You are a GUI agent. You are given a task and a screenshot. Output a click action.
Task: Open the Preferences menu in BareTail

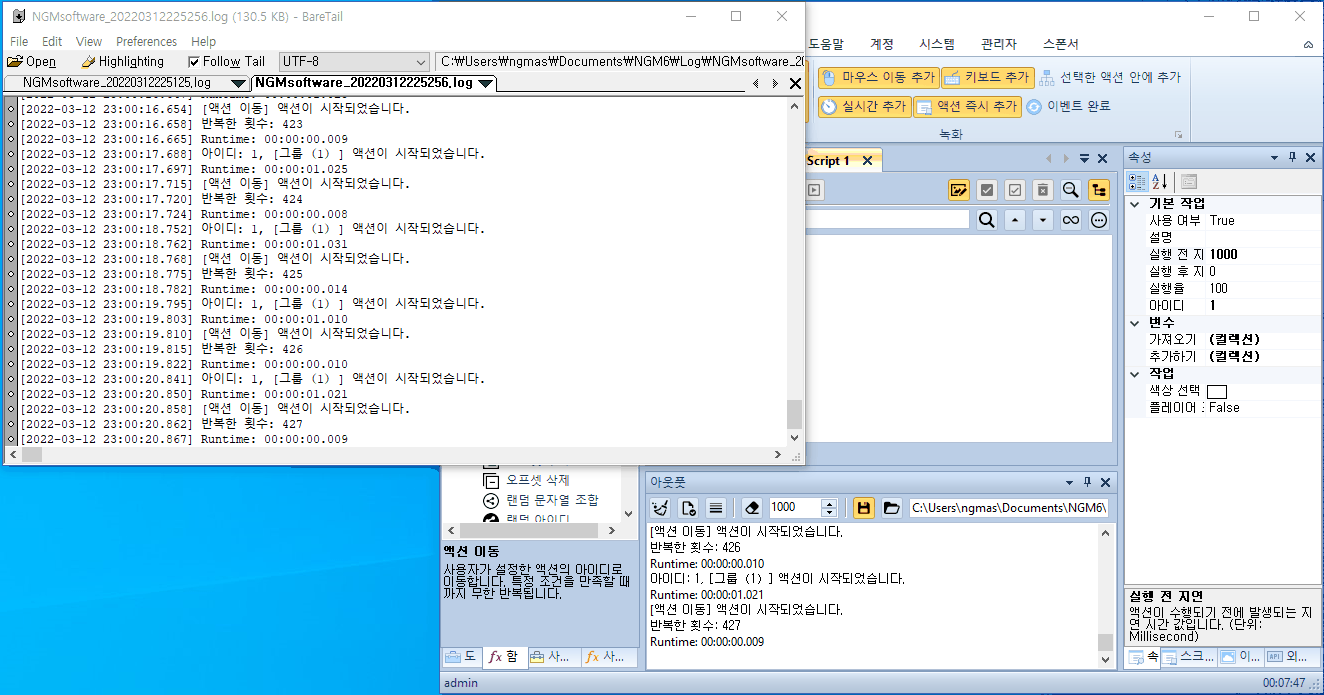tap(146, 42)
